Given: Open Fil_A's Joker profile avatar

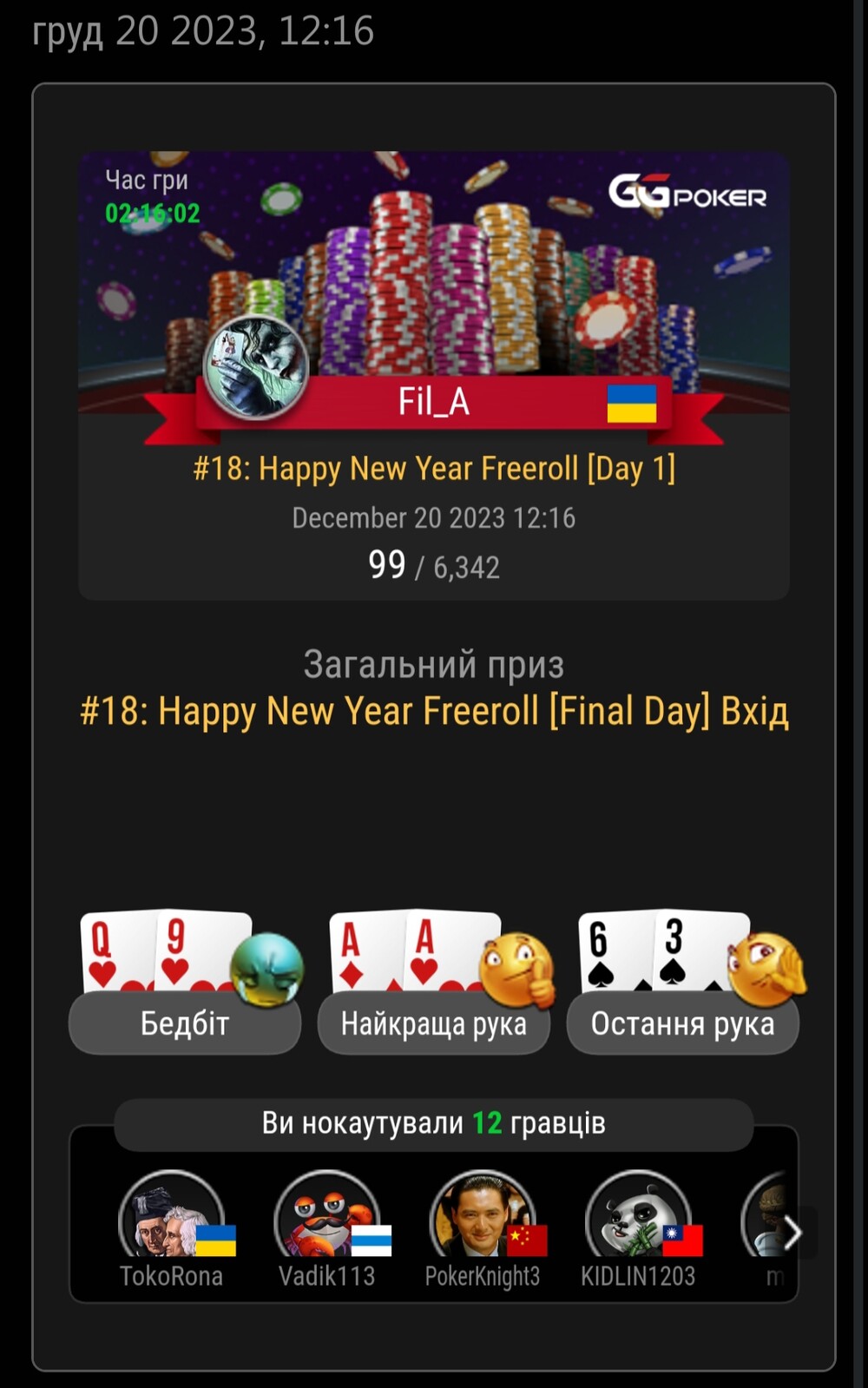Looking at the screenshot, I should click(257, 367).
